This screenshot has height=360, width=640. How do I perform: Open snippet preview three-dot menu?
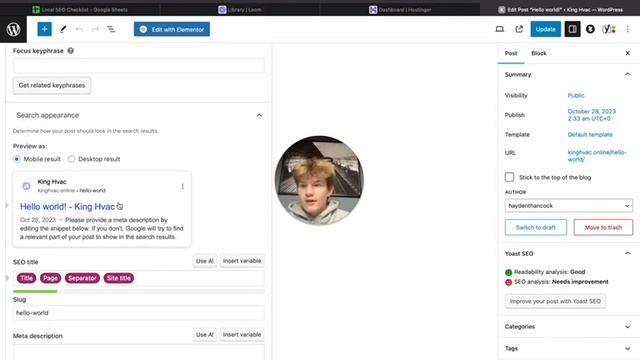click(x=182, y=186)
